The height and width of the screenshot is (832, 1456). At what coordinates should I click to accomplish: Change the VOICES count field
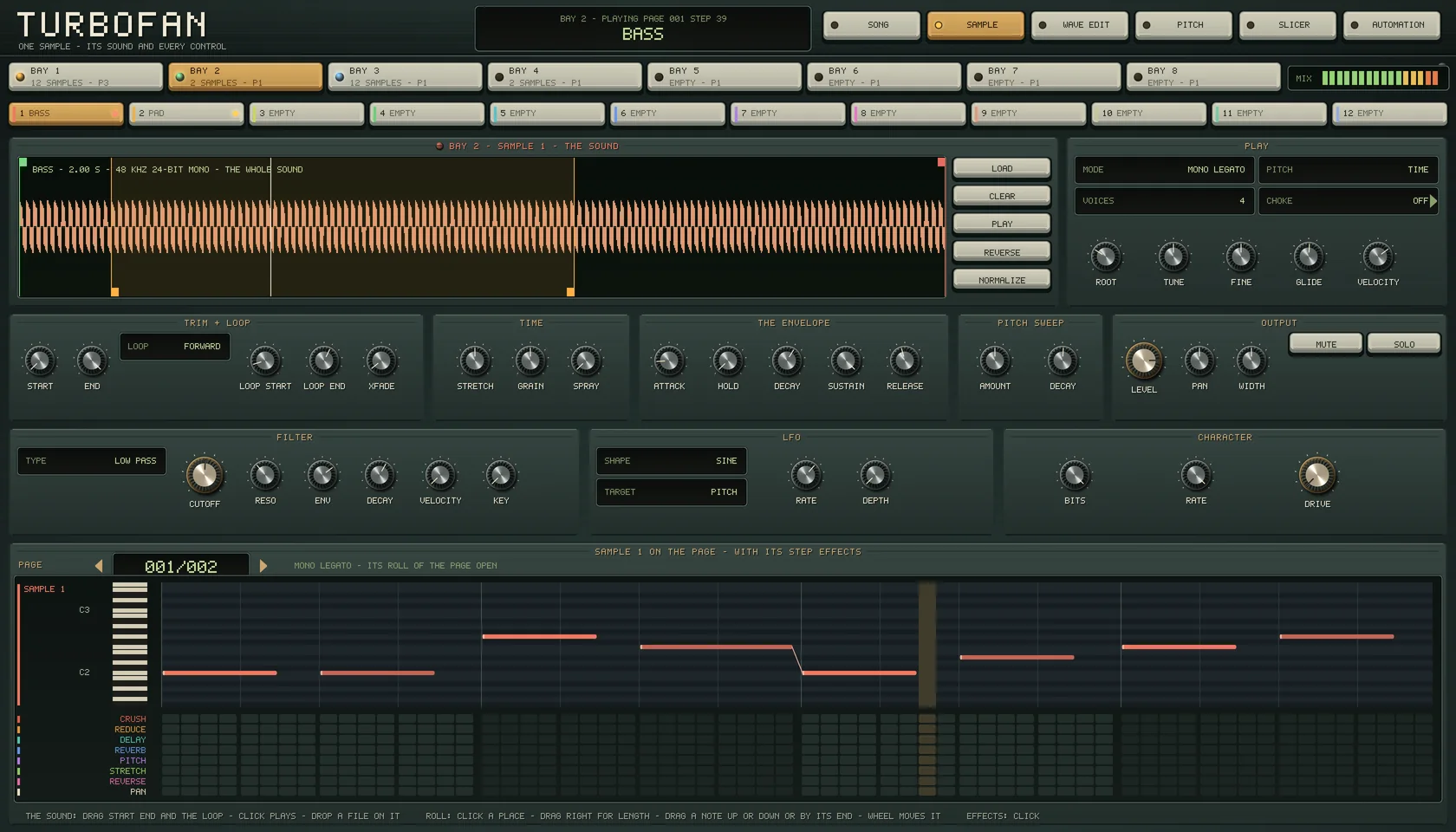click(x=1164, y=201)
